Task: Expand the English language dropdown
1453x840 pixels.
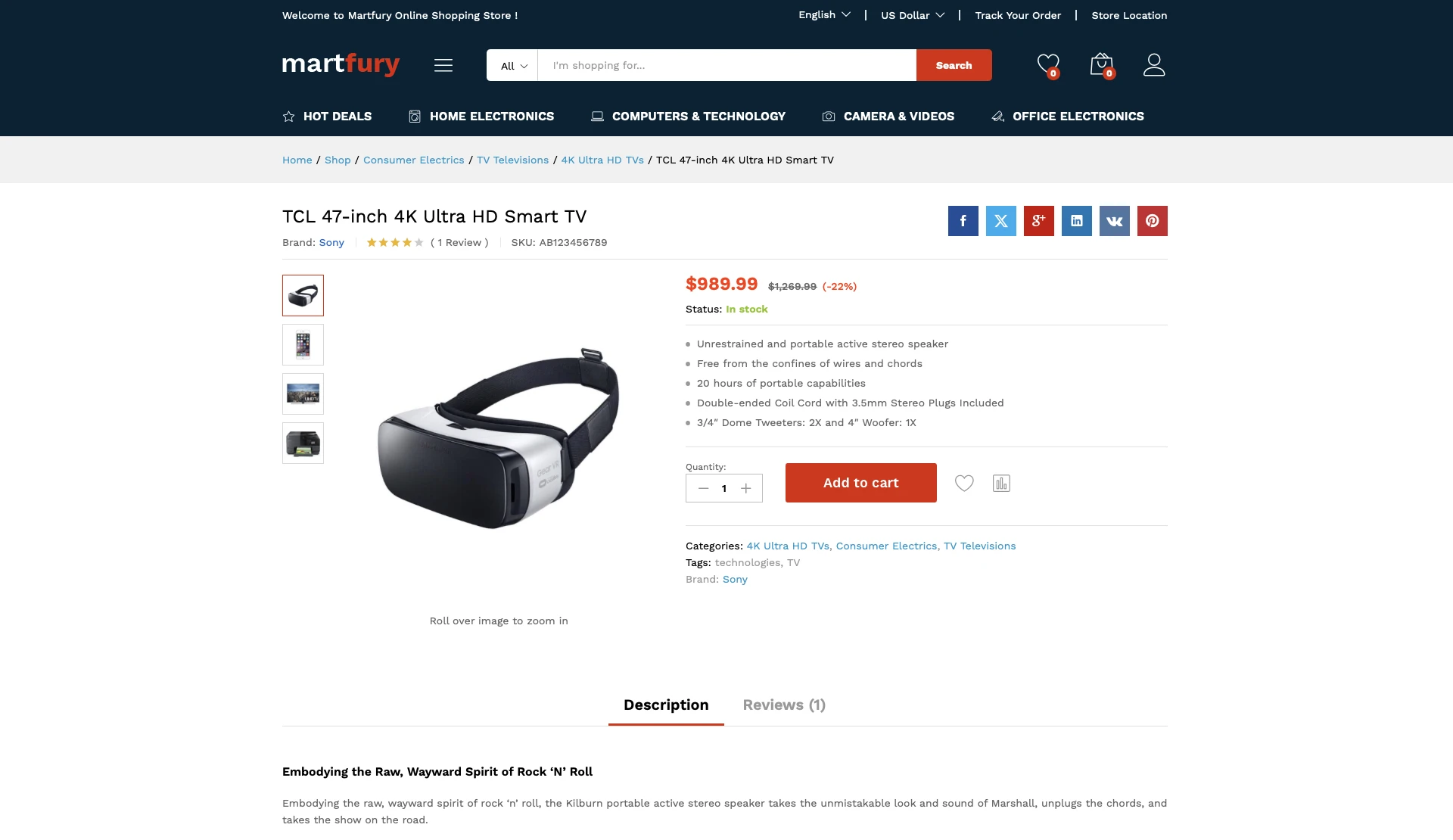Action: 825,15
